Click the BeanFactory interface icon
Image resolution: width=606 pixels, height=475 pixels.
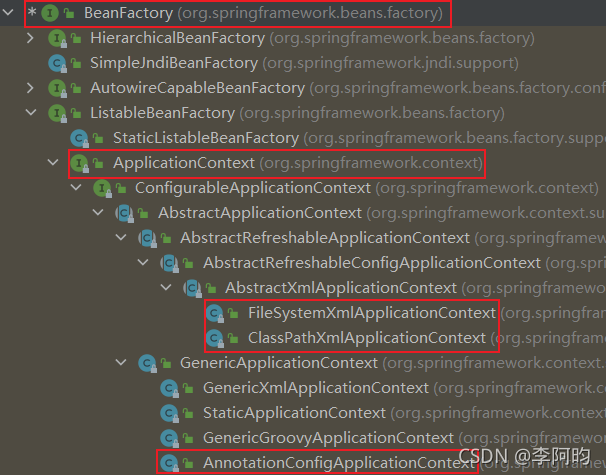click(50, 13)
